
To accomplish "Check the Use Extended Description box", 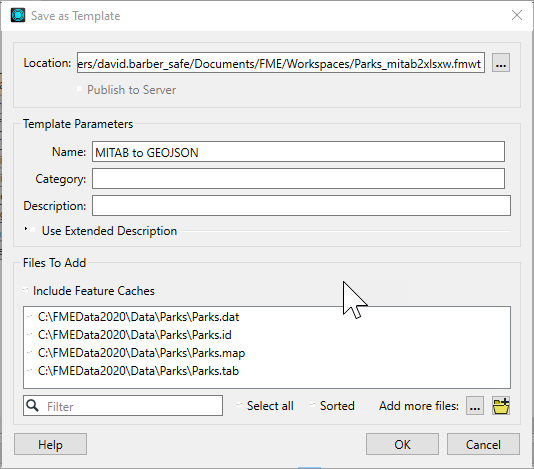I will [x=33, y=230].
